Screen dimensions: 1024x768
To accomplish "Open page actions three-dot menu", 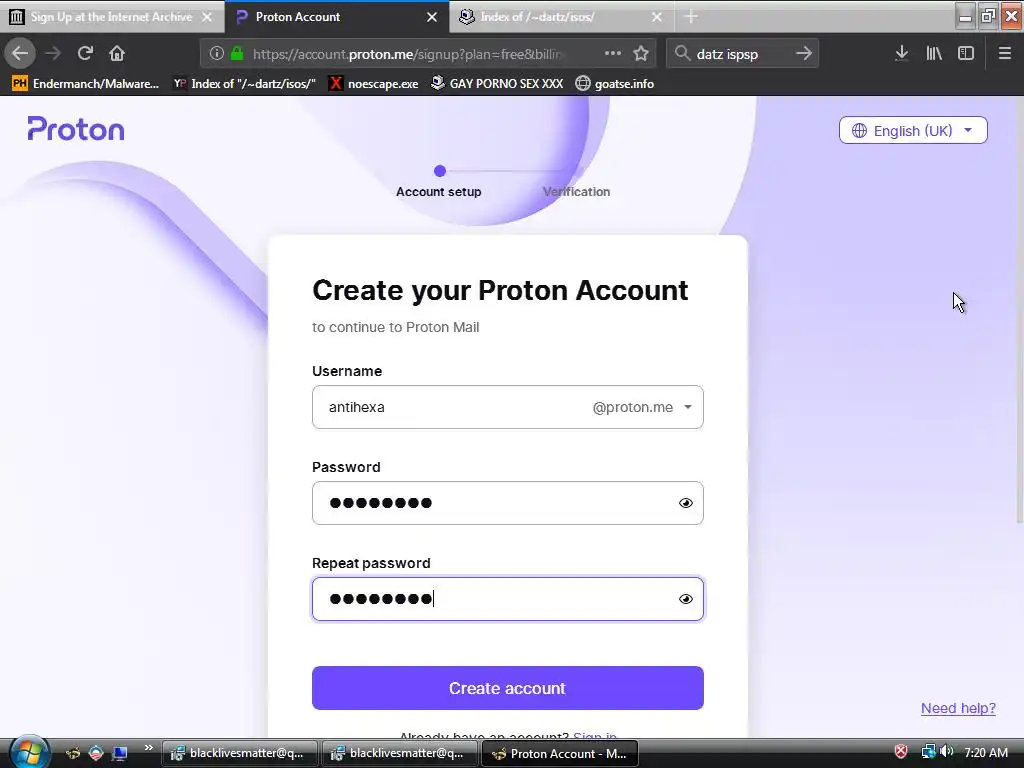I will (613, 54).
